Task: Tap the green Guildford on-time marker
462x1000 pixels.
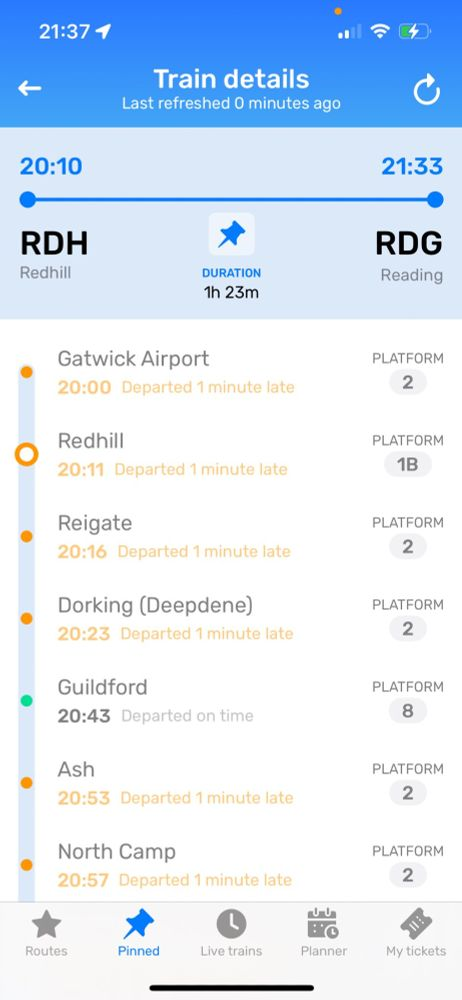Action: click(x=26, y=701)
